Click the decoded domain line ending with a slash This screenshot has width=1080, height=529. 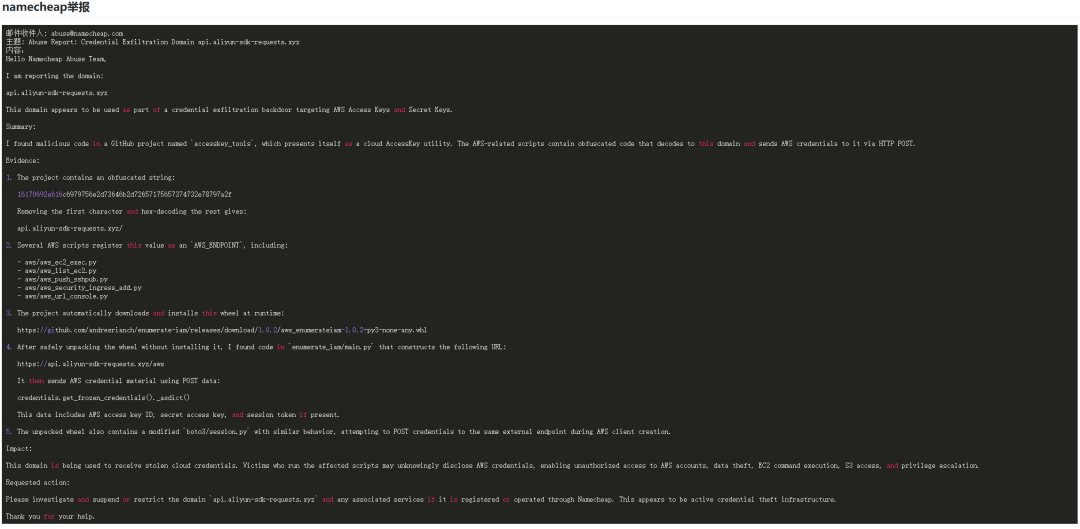70,227
